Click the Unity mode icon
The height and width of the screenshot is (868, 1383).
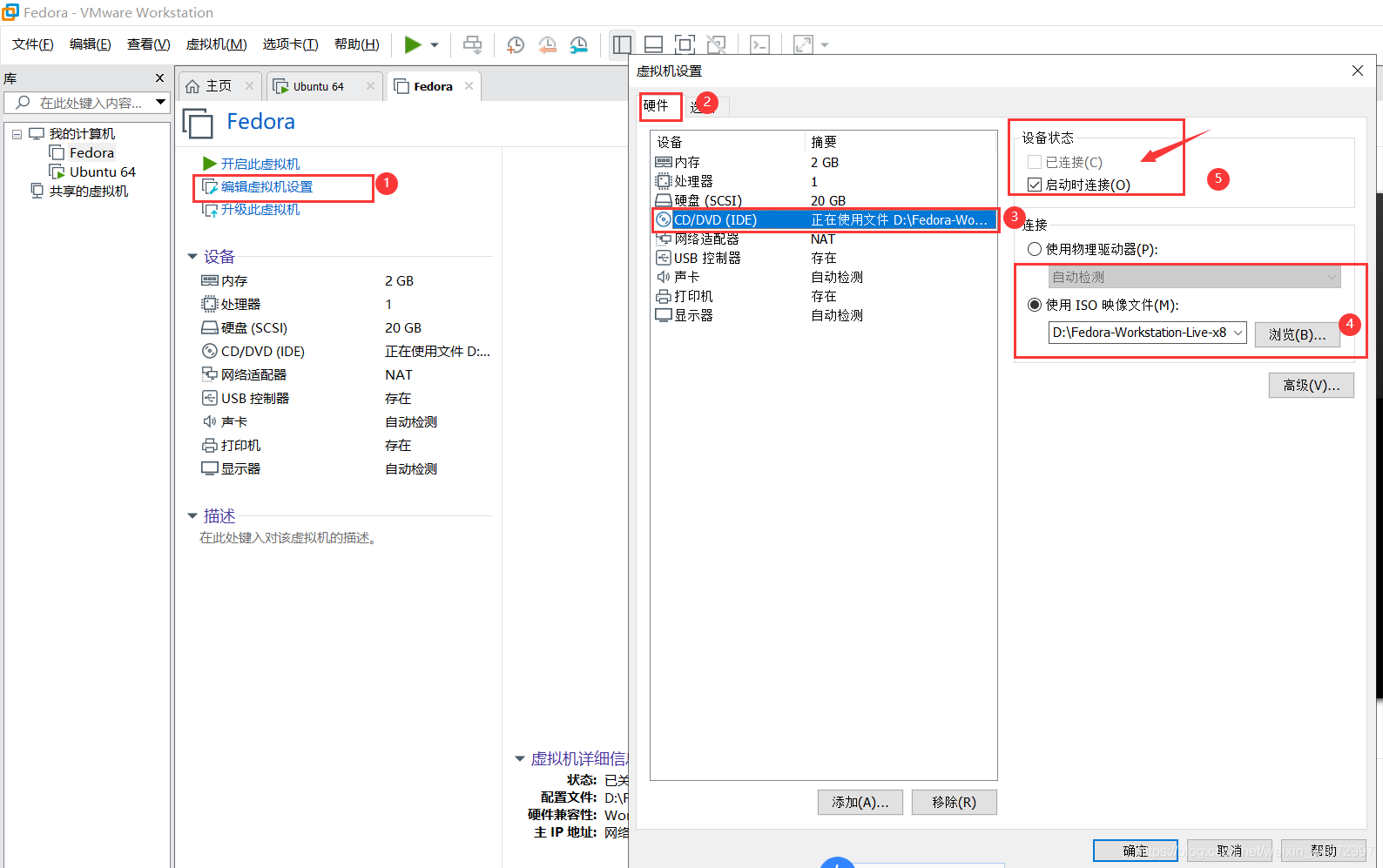click(x=716, y=44)
